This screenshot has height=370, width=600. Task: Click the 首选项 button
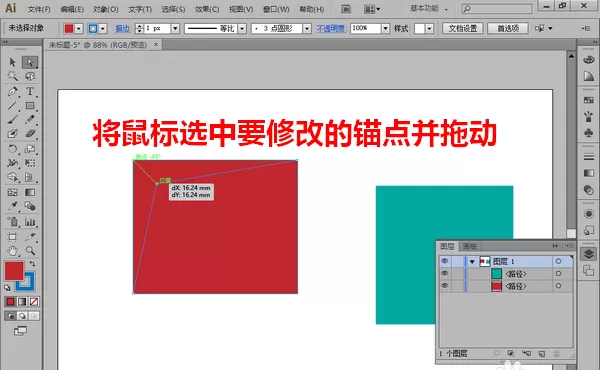(x=508, y=28)
